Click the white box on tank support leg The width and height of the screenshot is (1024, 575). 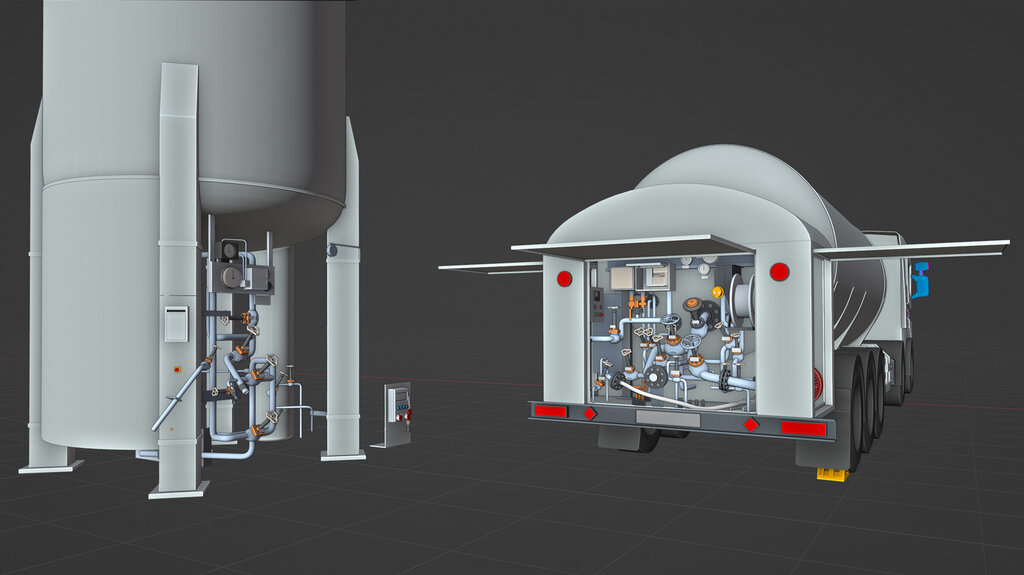176,323
